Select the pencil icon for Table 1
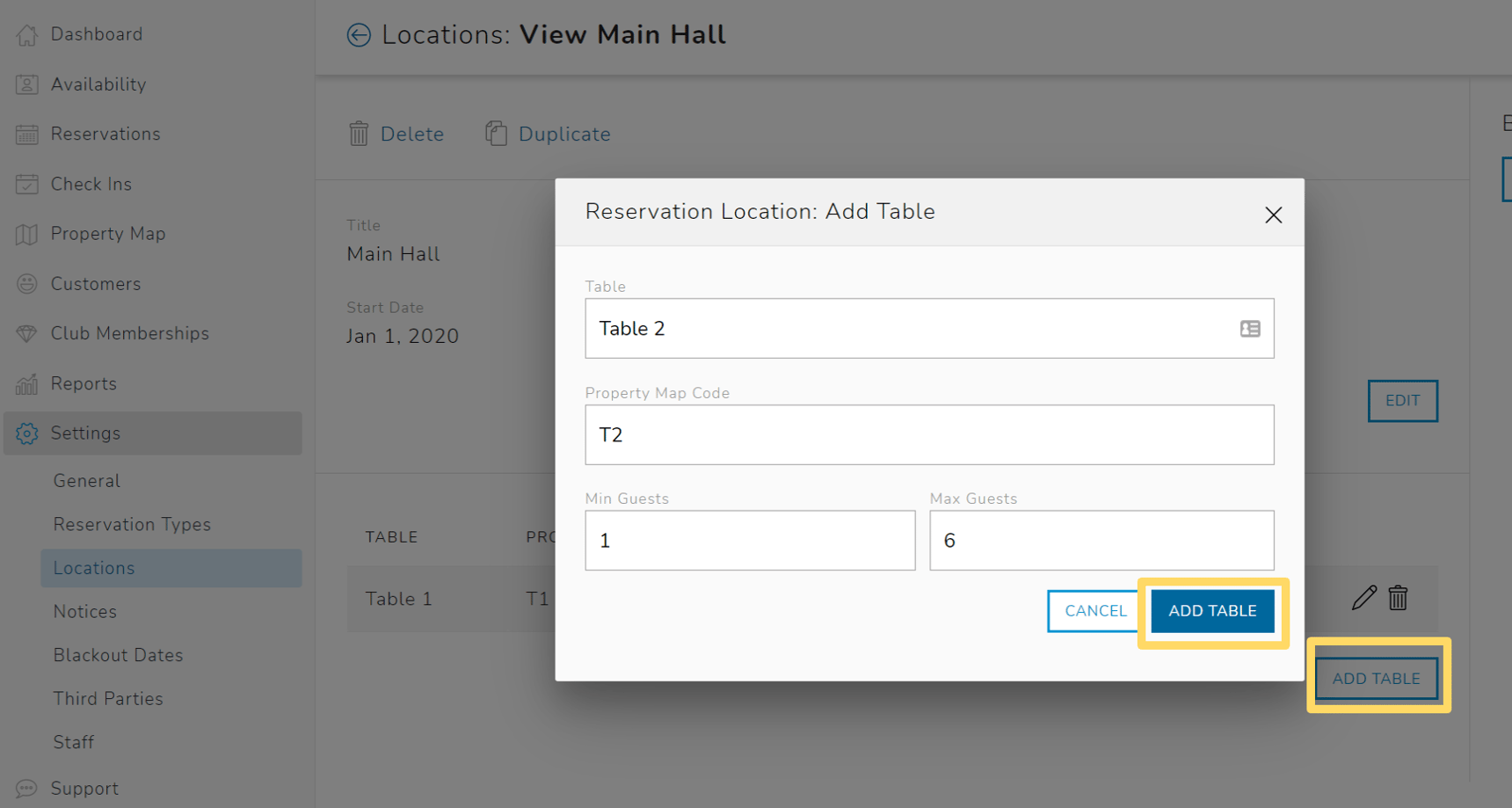Image resolution: width=1512 pixels, height=808 pixels. 1363,598
